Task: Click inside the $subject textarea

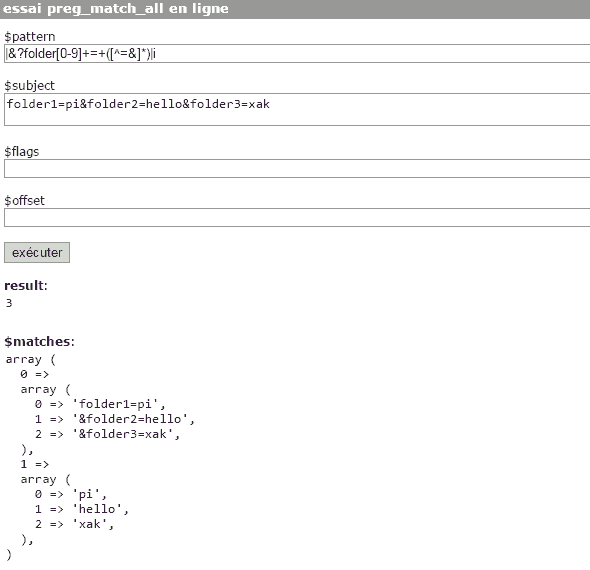Action: [297, 109]
